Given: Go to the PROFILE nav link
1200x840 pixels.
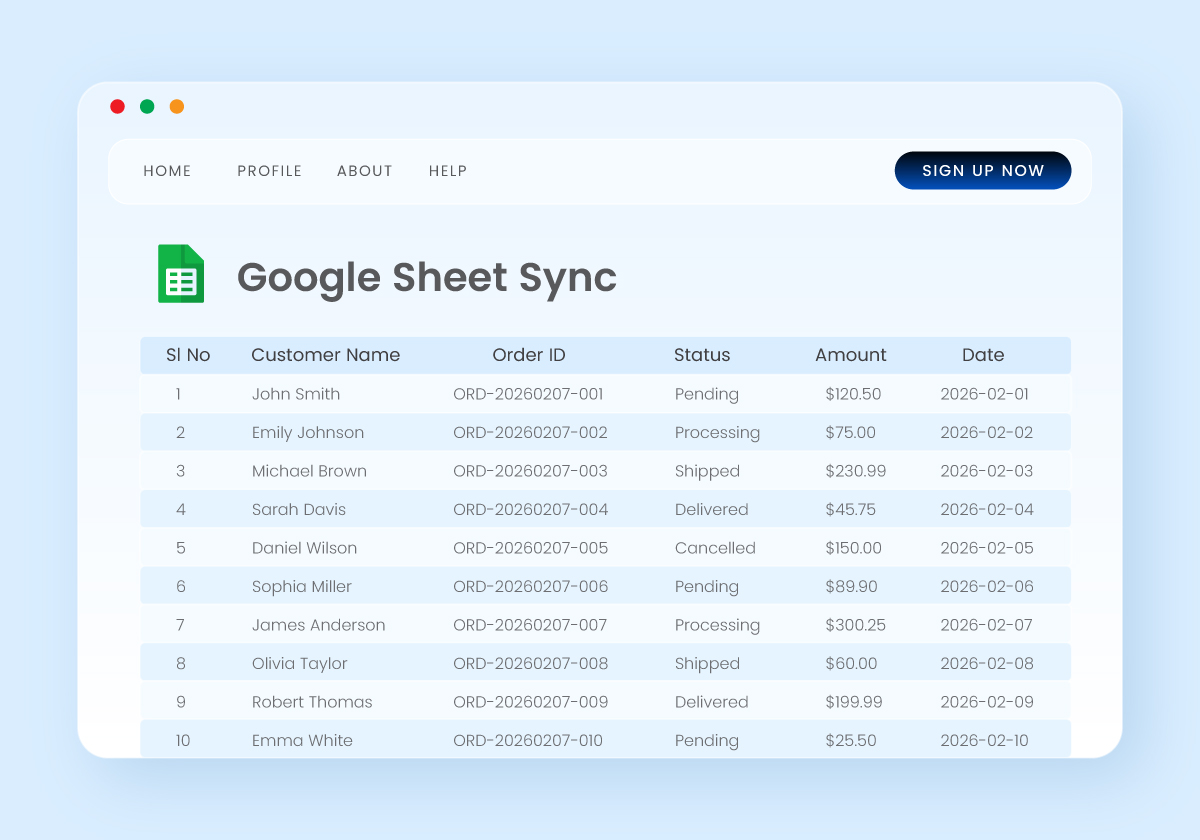Looking at the screenshot, I should 269,171.
